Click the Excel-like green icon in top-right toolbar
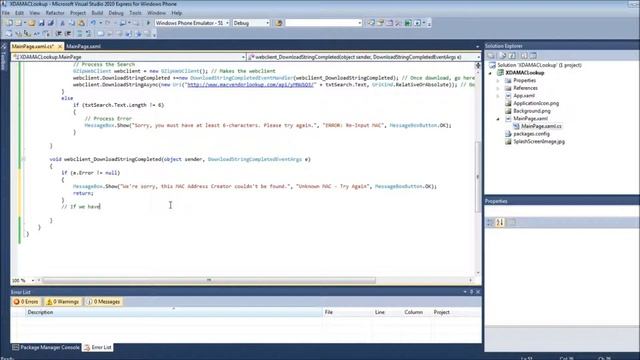Screen dimensions: 640x360 click(408, 23)
